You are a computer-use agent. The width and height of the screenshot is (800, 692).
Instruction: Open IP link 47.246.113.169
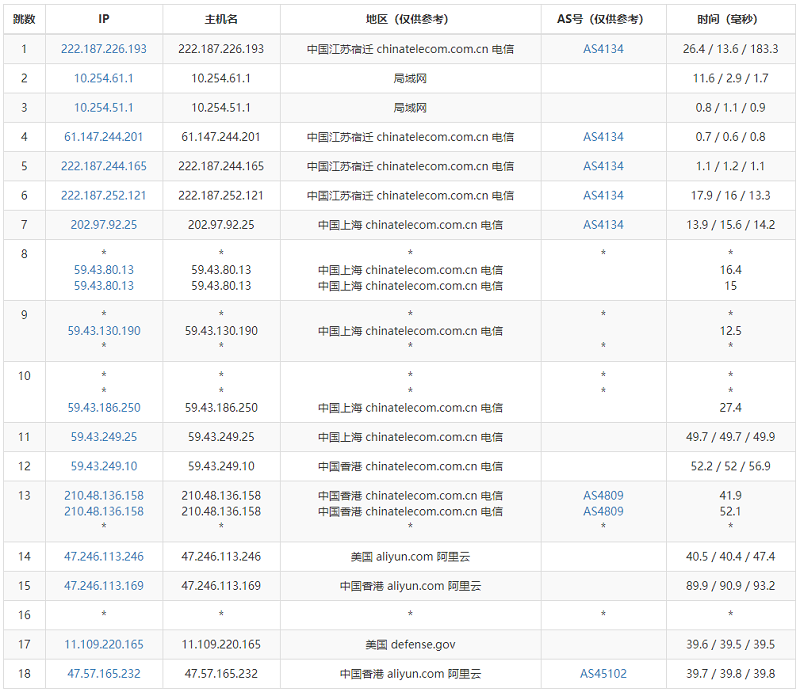(x=104, y=586)
